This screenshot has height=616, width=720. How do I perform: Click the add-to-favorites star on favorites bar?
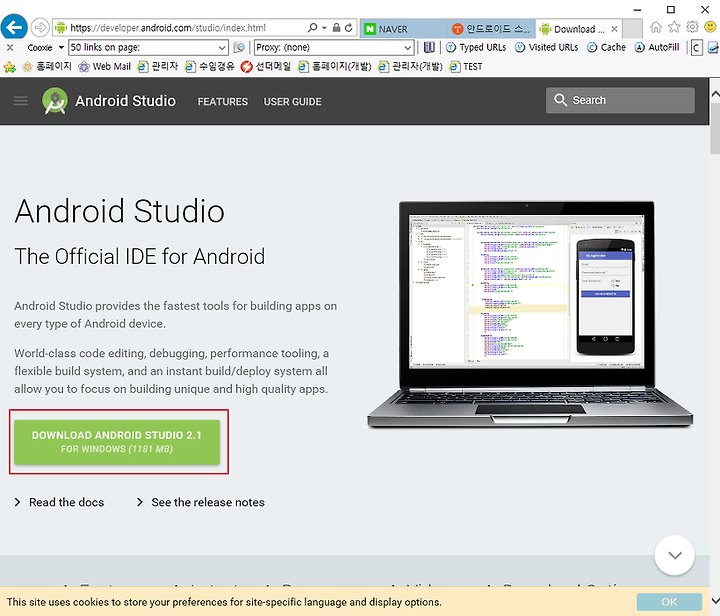tap(10, 67)
